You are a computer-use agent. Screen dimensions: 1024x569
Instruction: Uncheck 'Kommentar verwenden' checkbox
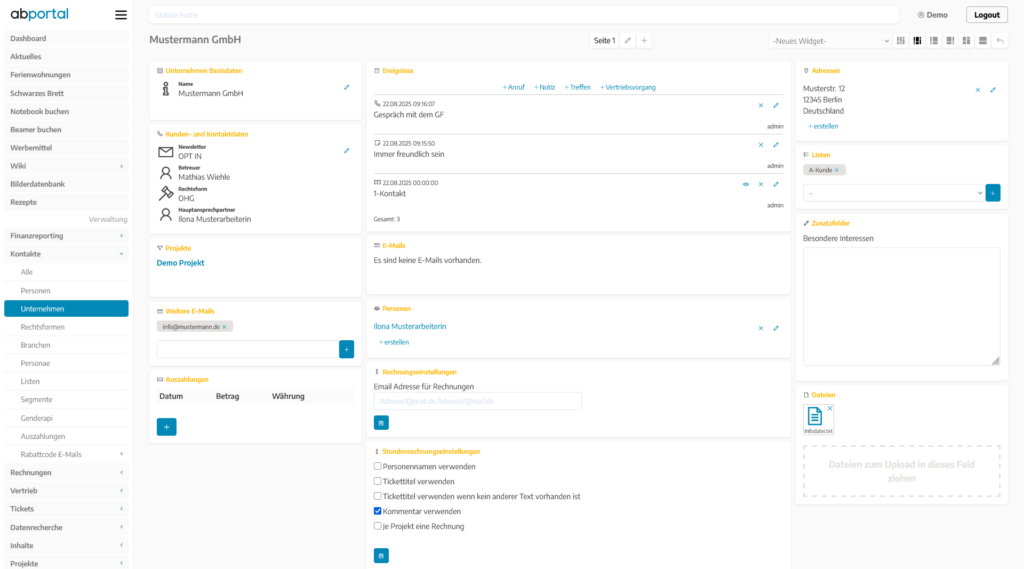click(x=378, y=511)
